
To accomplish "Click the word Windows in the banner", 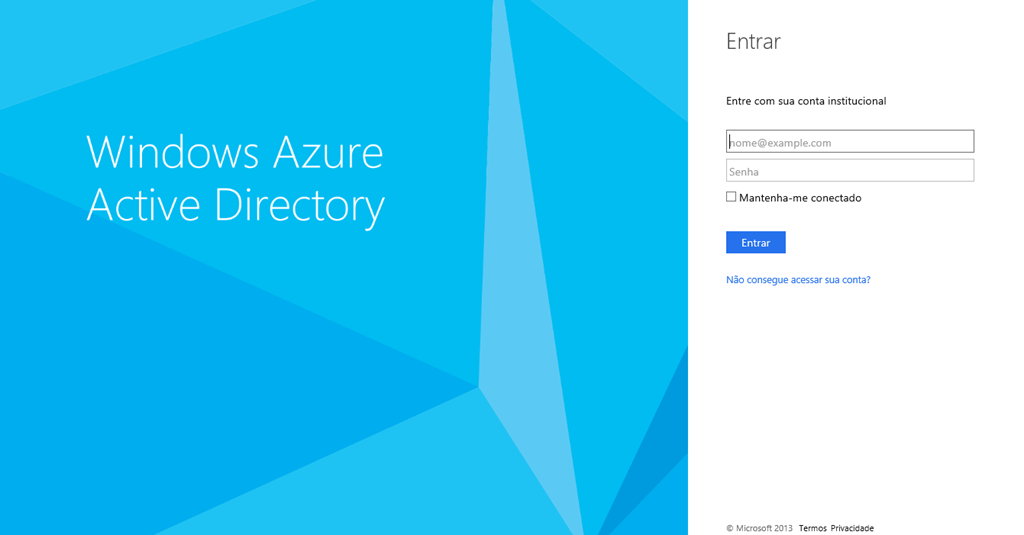I will point(173,152).
